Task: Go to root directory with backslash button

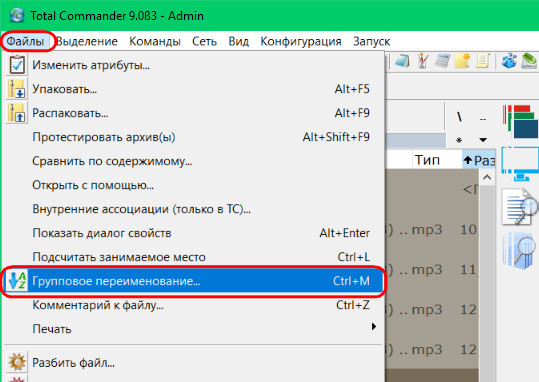Action: pos(459,118)
